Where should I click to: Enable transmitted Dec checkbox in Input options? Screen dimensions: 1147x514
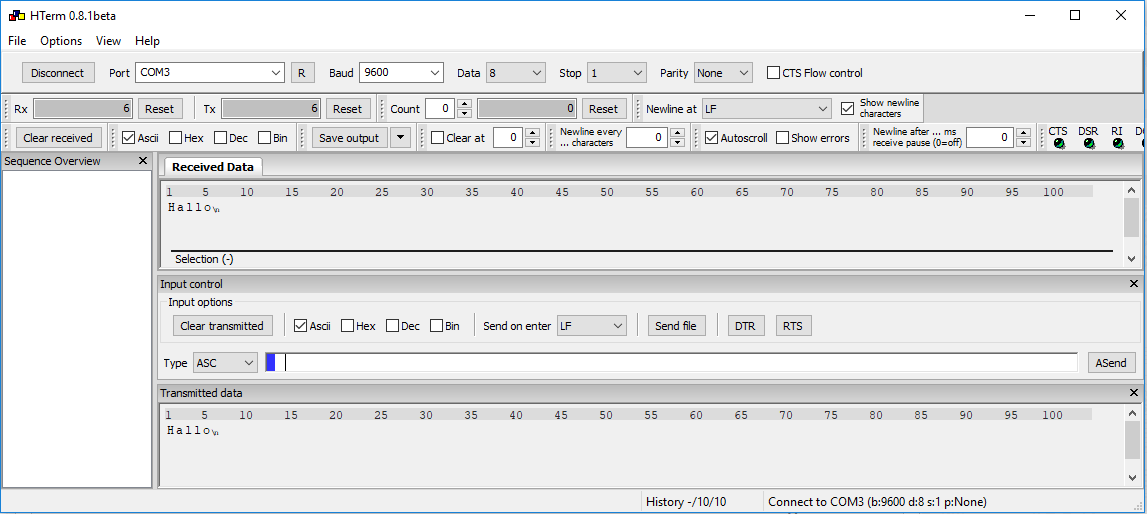click(x=392, y=325)
